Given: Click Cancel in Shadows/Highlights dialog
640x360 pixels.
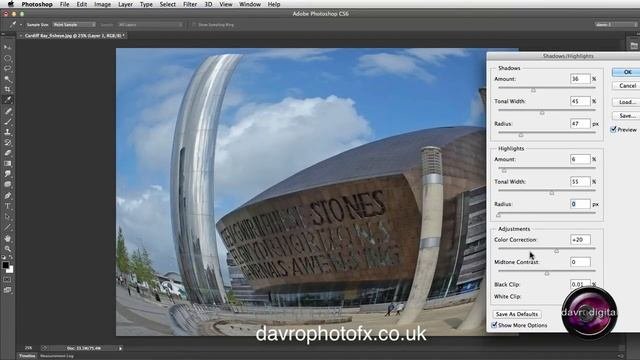Looking at the screenshot, I should point(627,86).
